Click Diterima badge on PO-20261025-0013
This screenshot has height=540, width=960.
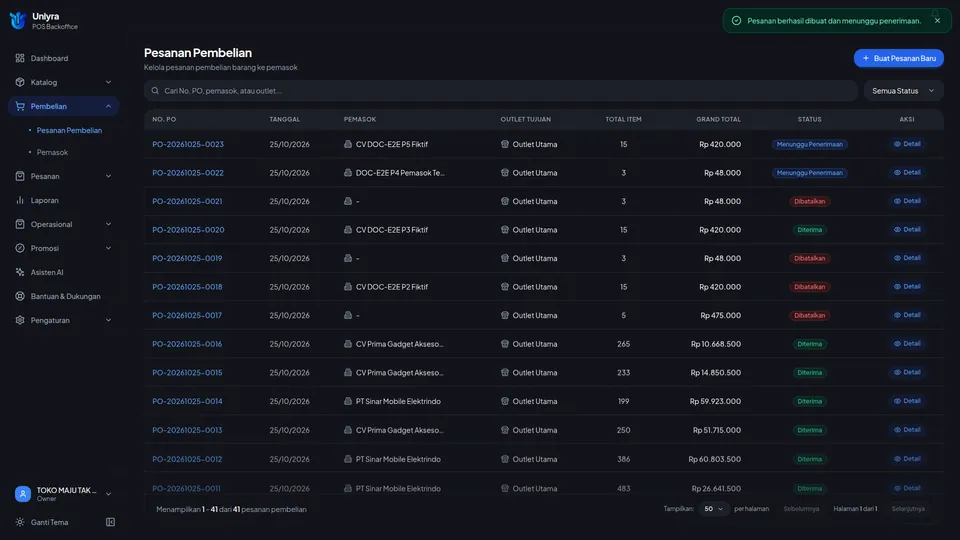click(809, 430)
